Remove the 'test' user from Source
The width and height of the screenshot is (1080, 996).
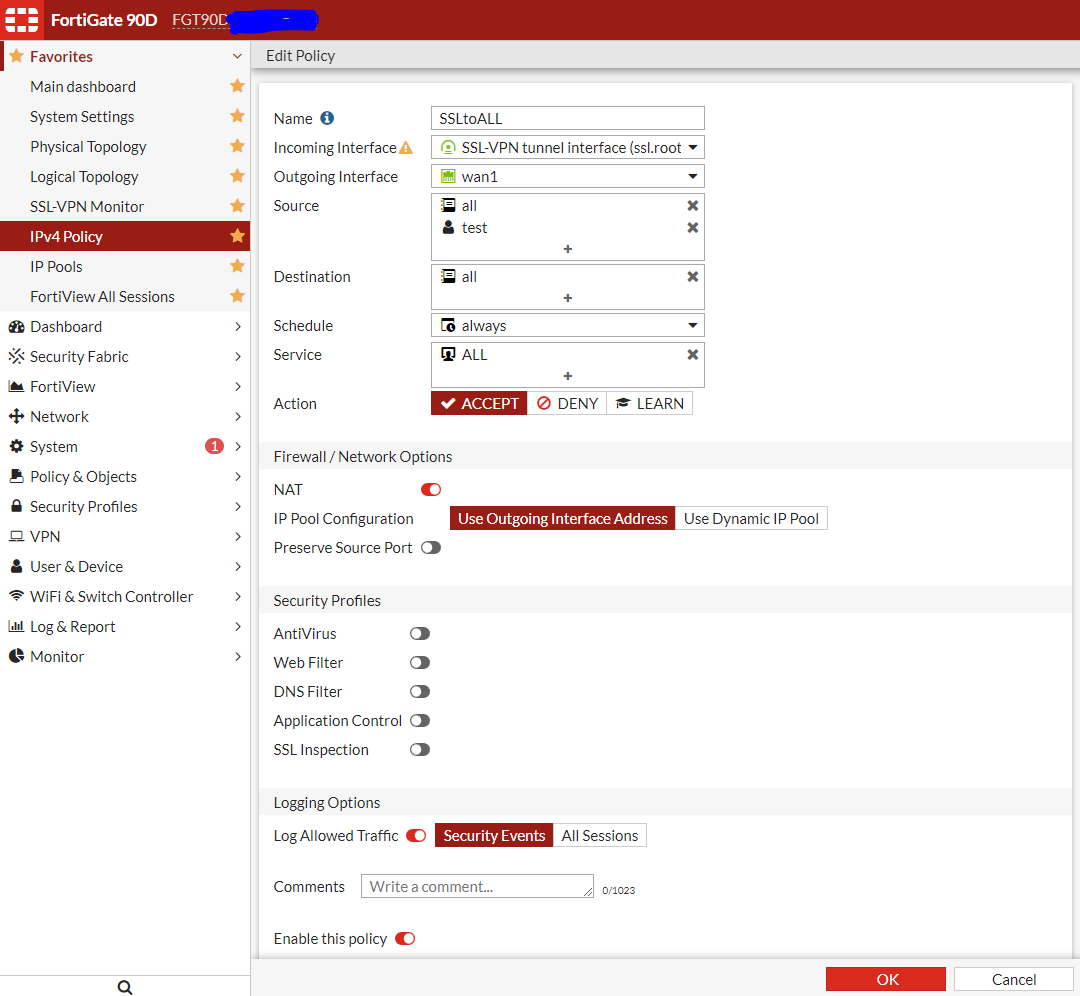coord(693,227)
